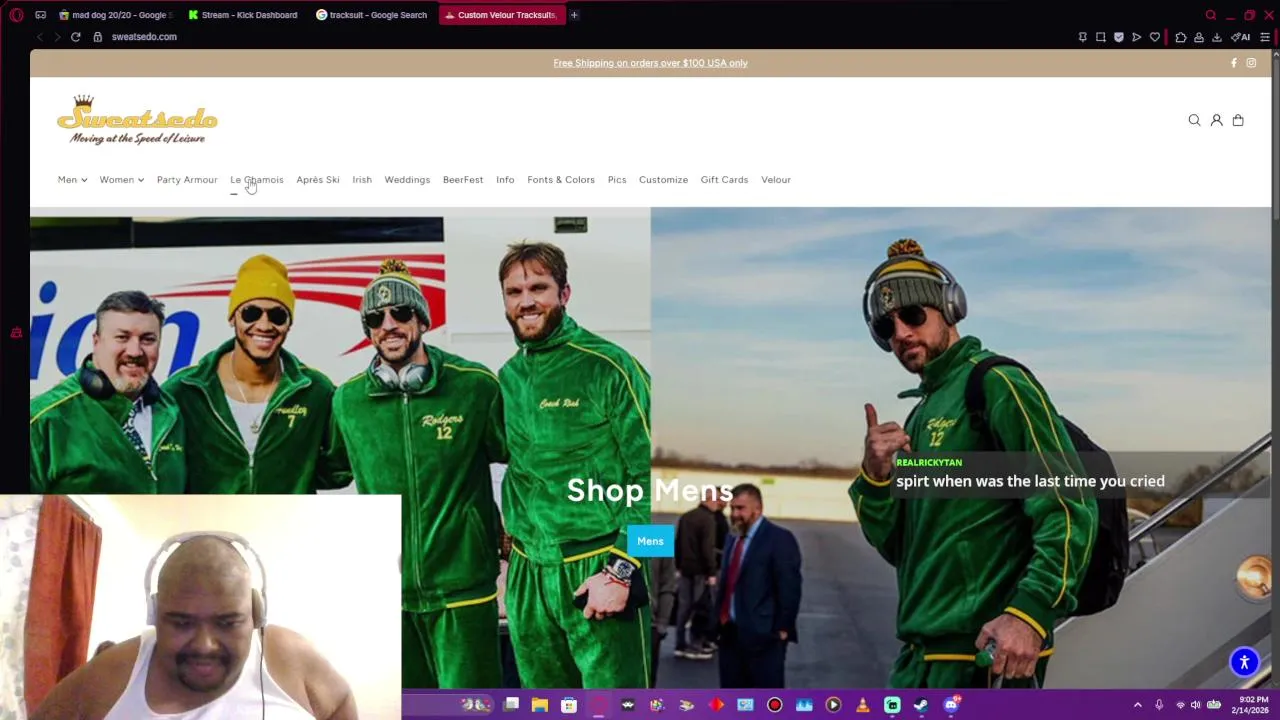Go to the Weddings collection
The height and width of the screenshot is (720, 1280).
(407, 180)
